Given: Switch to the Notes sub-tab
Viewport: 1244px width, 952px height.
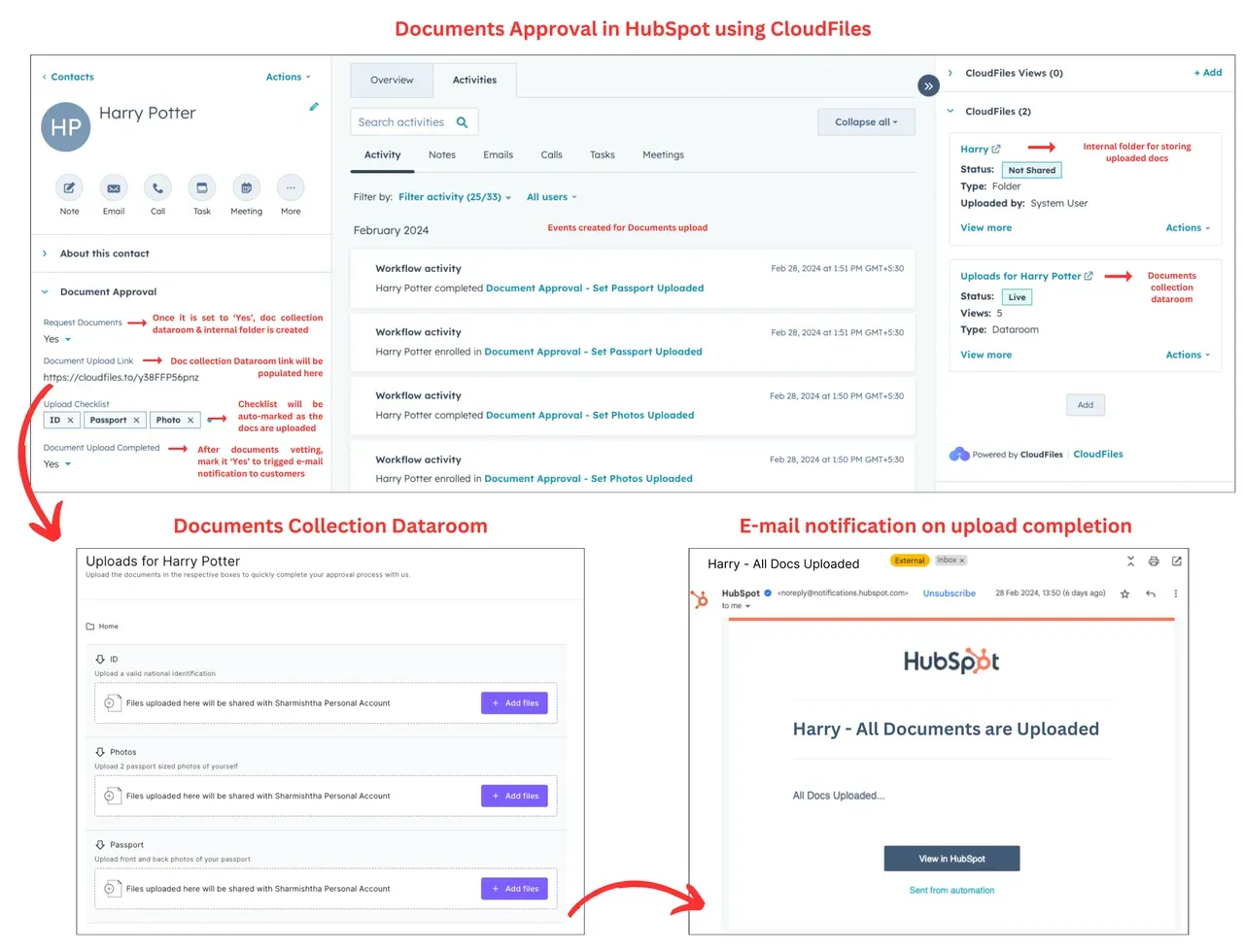Looking at the screenshot, I should (442, 155).
